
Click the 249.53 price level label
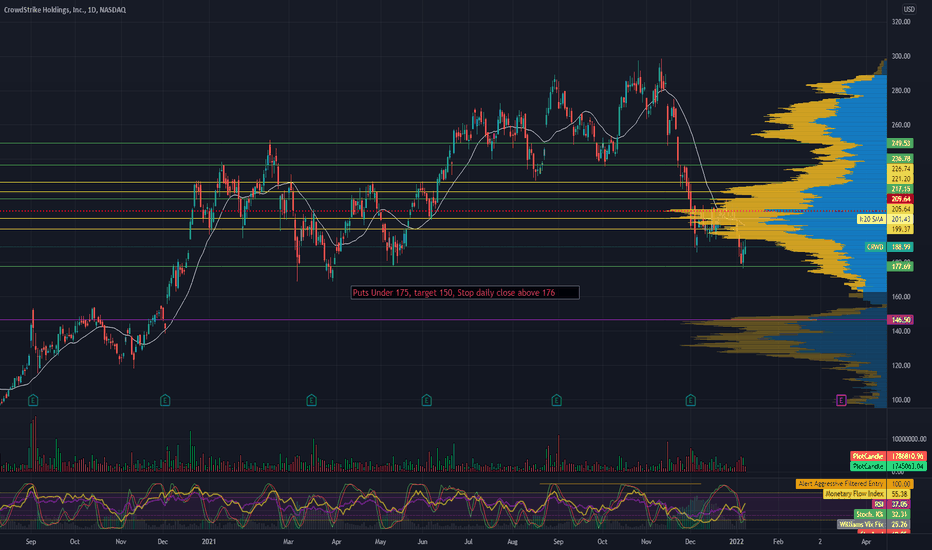[x=901, y=143]
